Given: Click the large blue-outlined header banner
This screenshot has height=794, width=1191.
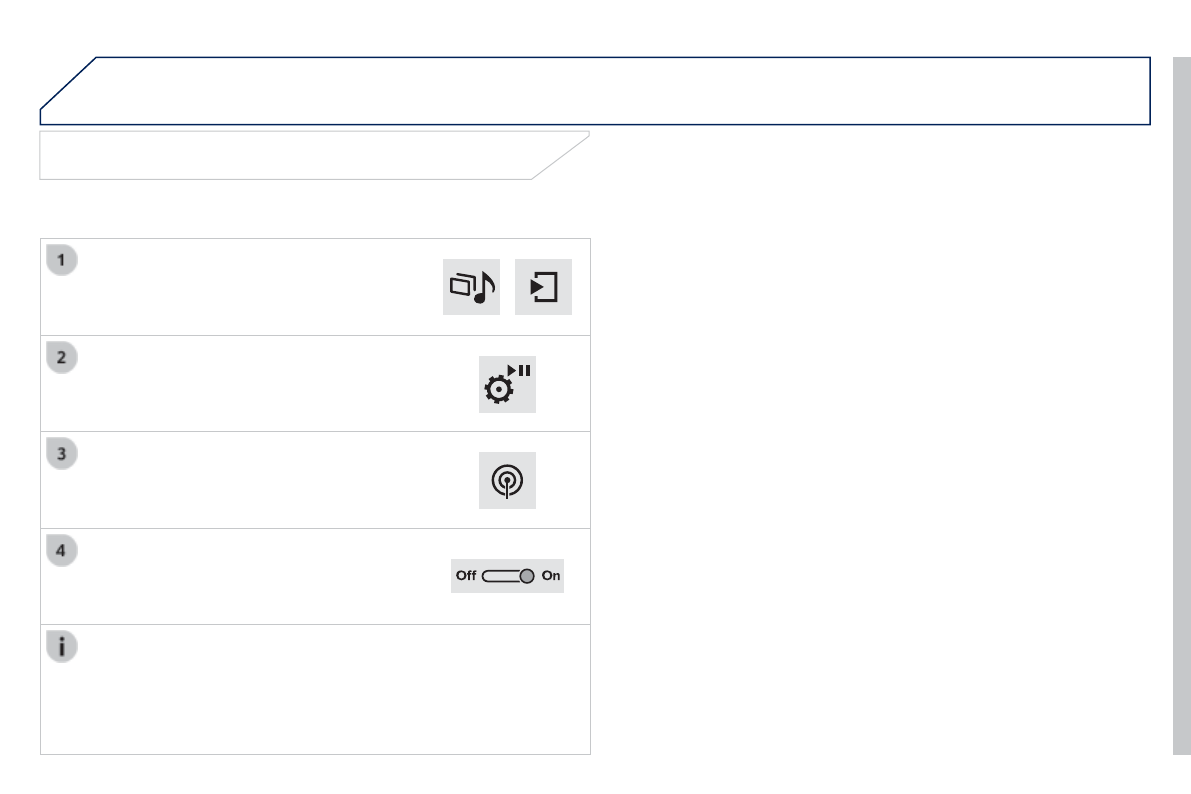Looking at the screenshot, I should [600, 91].
